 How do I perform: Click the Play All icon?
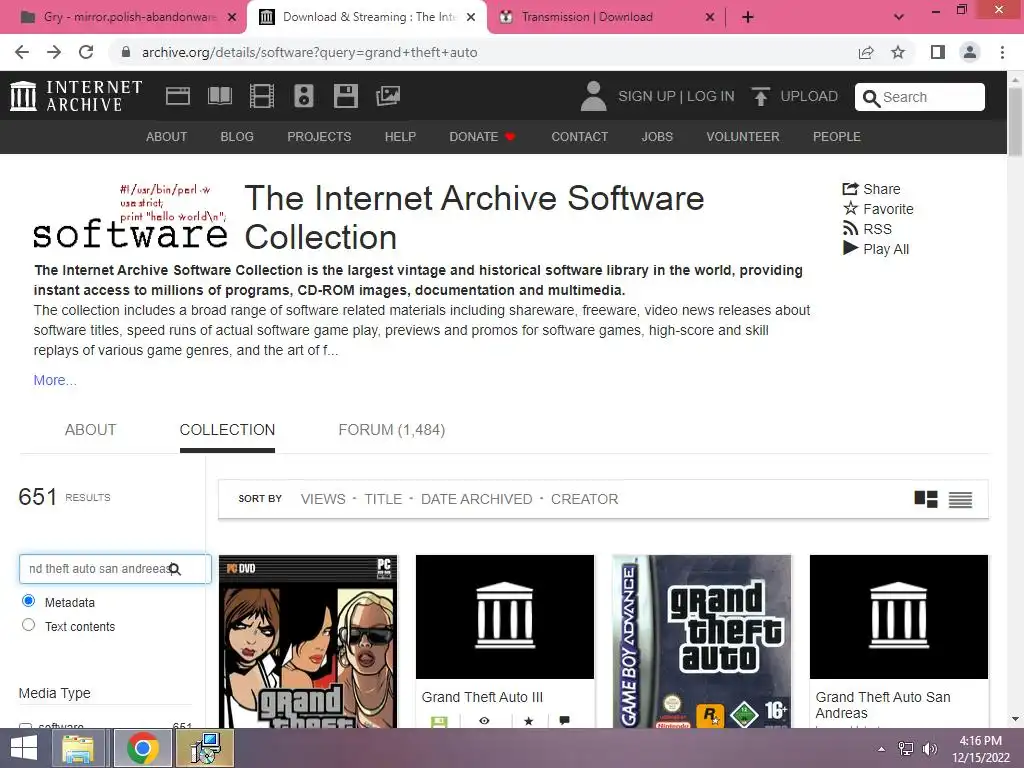850,248
